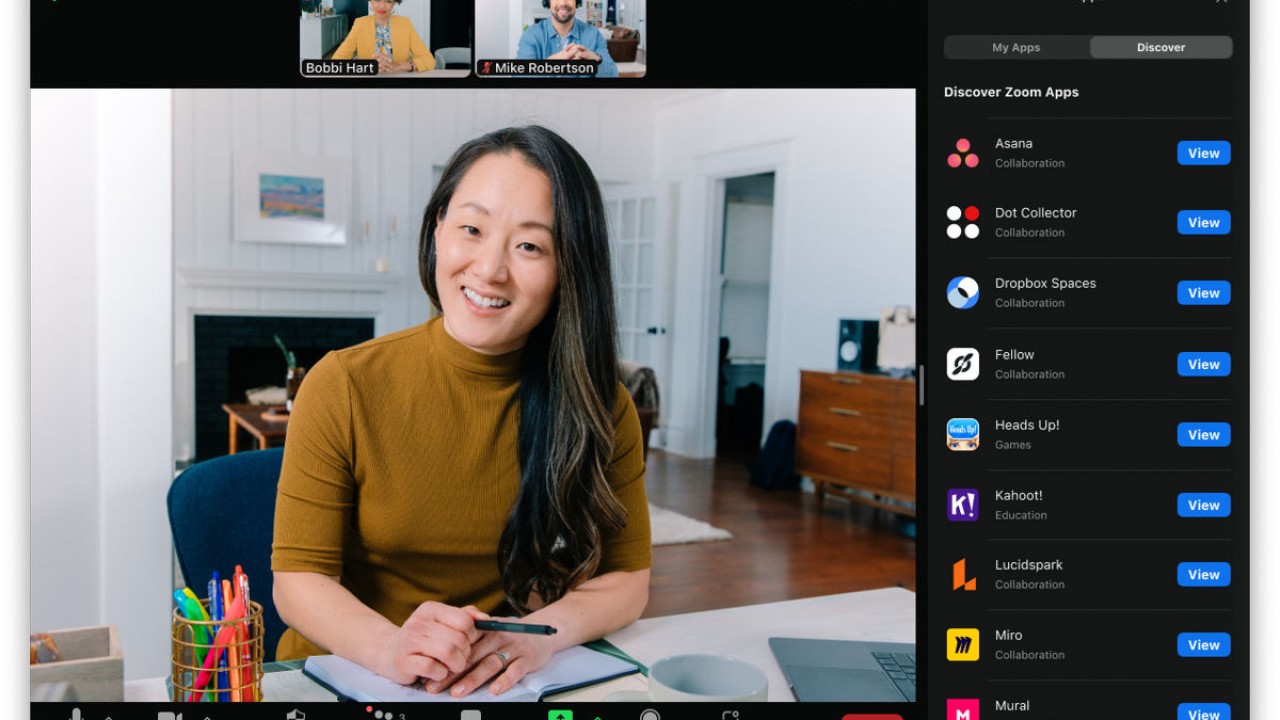Select the Miro app icon

[962, 645]
